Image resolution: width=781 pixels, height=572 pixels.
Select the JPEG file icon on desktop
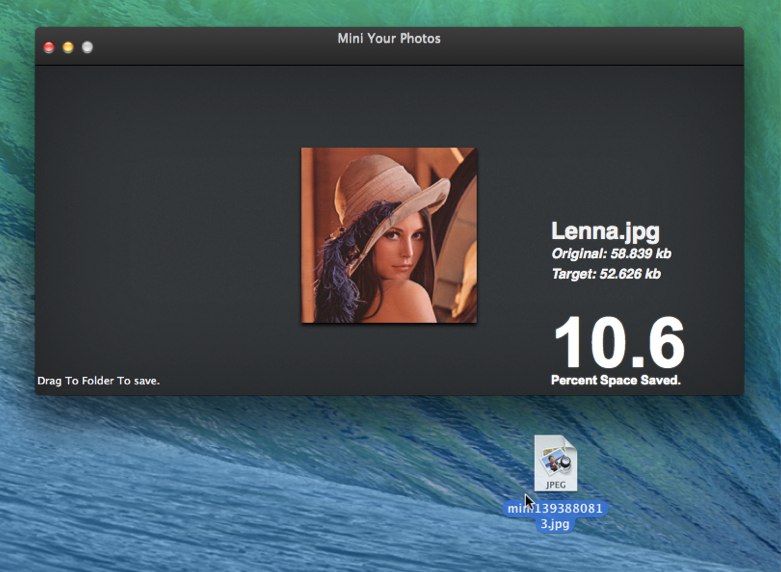(555, 463)
